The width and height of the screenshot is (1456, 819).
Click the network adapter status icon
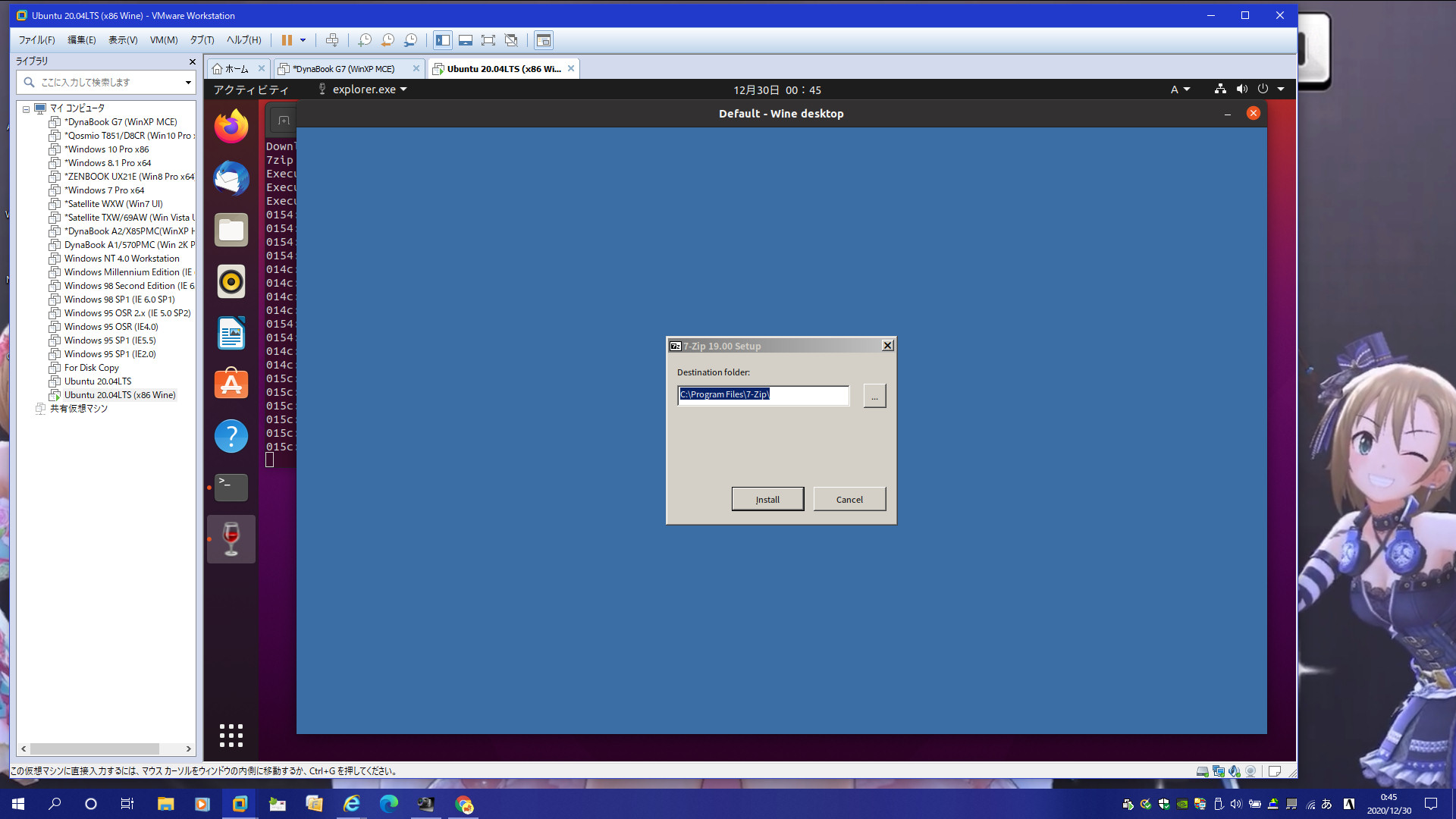1219,771
